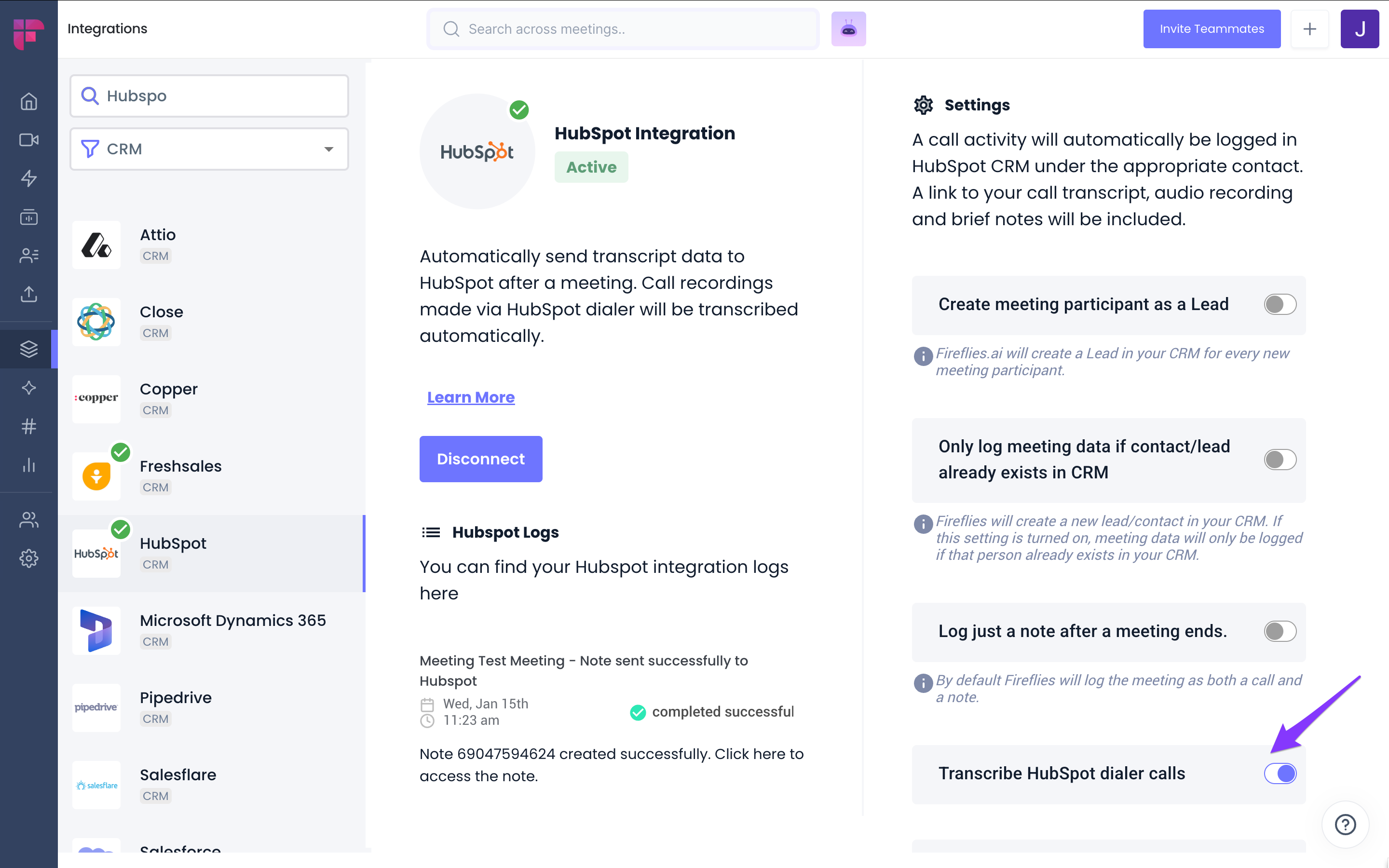
Task: Disable Transcribe HubSpot dialer calls
Action: pos(1280,773)
